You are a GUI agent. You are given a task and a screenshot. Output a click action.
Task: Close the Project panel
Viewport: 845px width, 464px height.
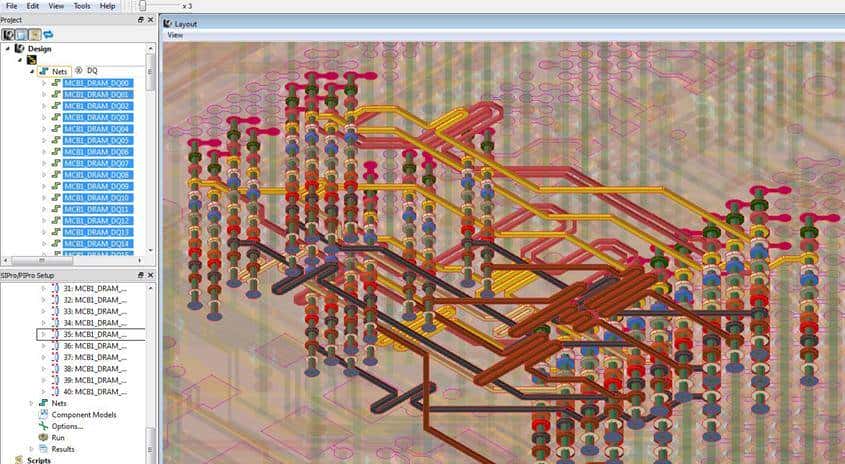pyautogui.click(x=151, y=20)
